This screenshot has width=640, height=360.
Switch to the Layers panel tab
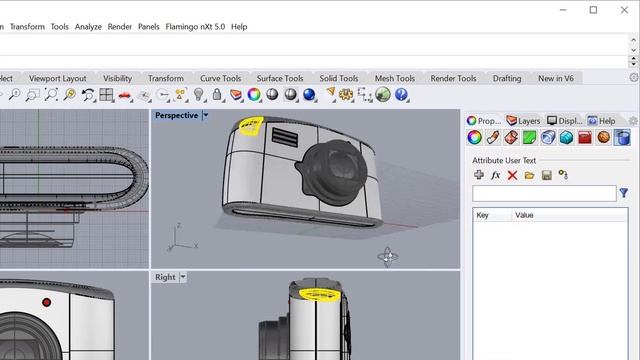tap(523, 121)
